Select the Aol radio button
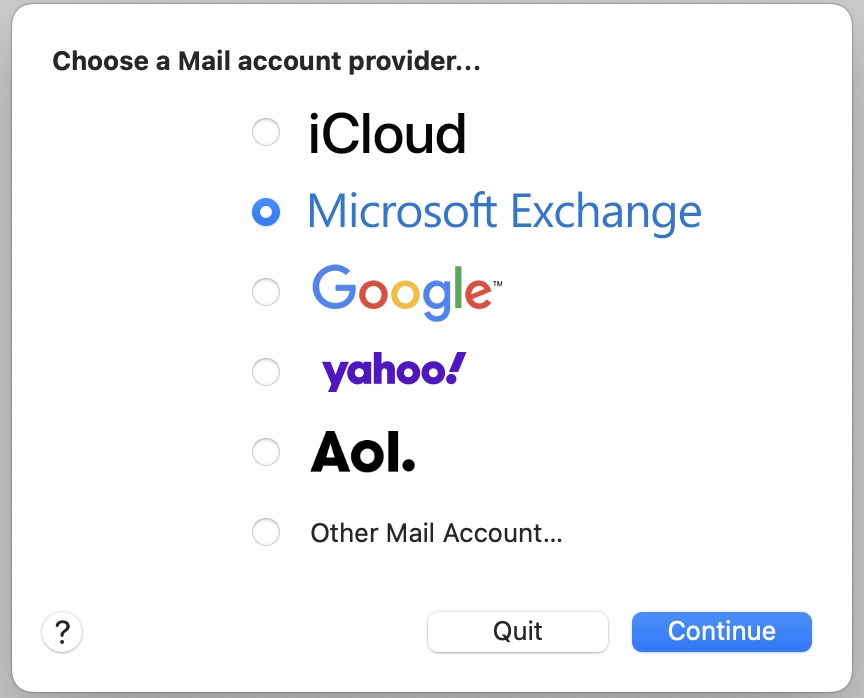 (266, 452)
